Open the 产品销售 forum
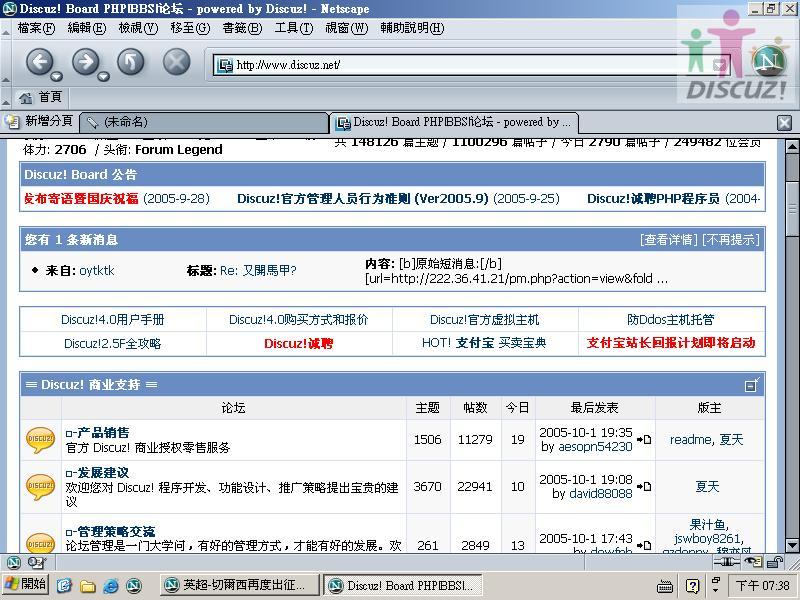Viewport: 800px width, 600px height. pos(103,433)
